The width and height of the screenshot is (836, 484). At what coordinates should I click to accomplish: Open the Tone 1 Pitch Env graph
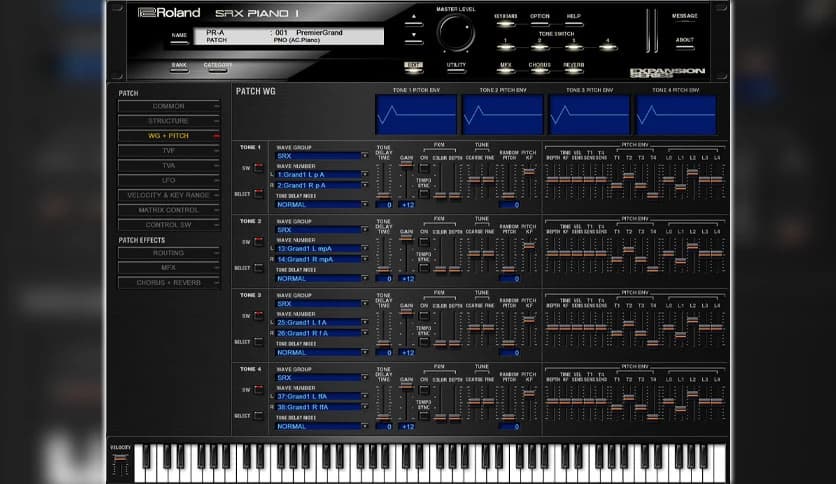pyautogui.click(x=416, y=115)
